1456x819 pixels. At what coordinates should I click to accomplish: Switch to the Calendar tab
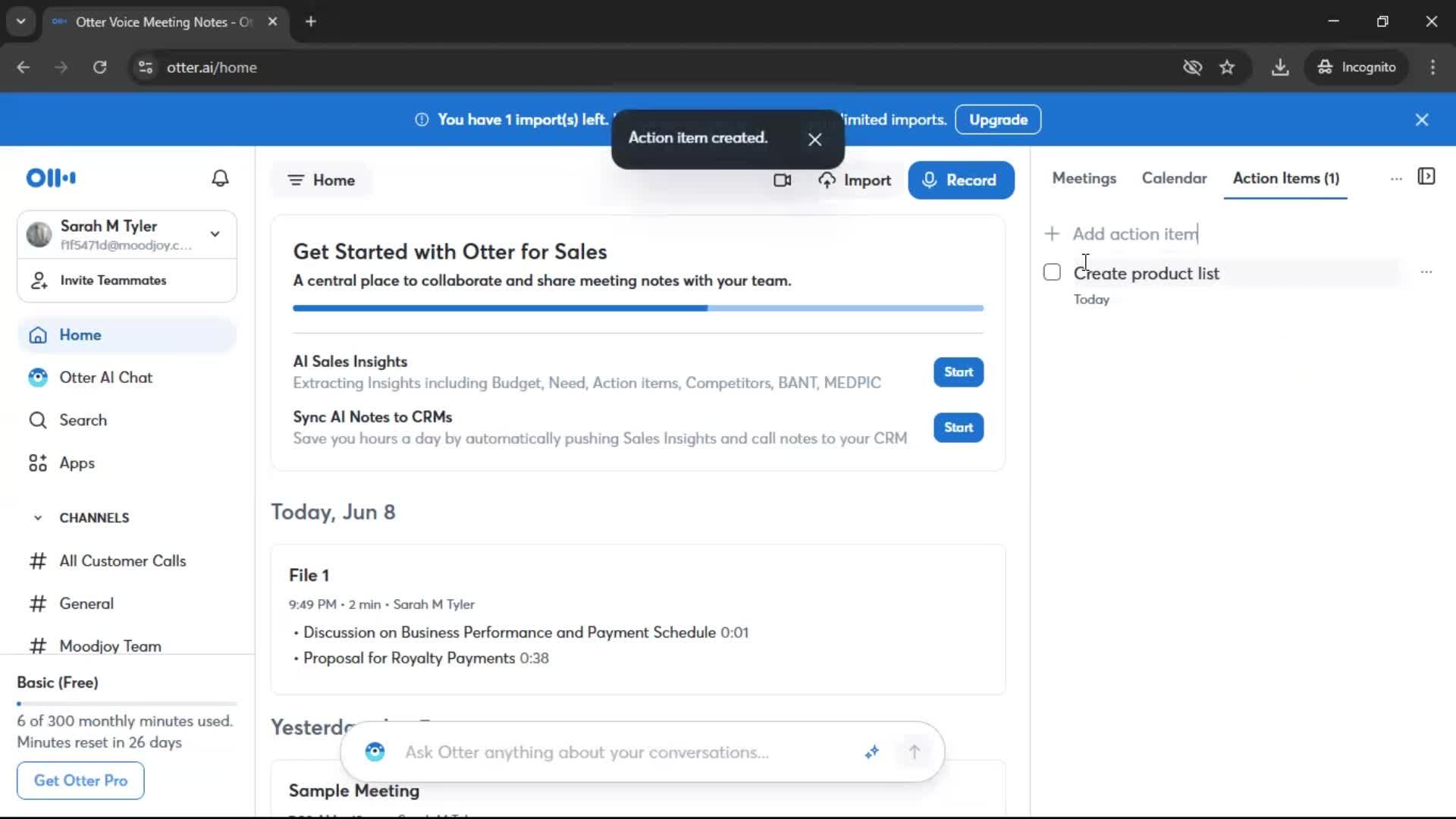tap(1174, 178)
